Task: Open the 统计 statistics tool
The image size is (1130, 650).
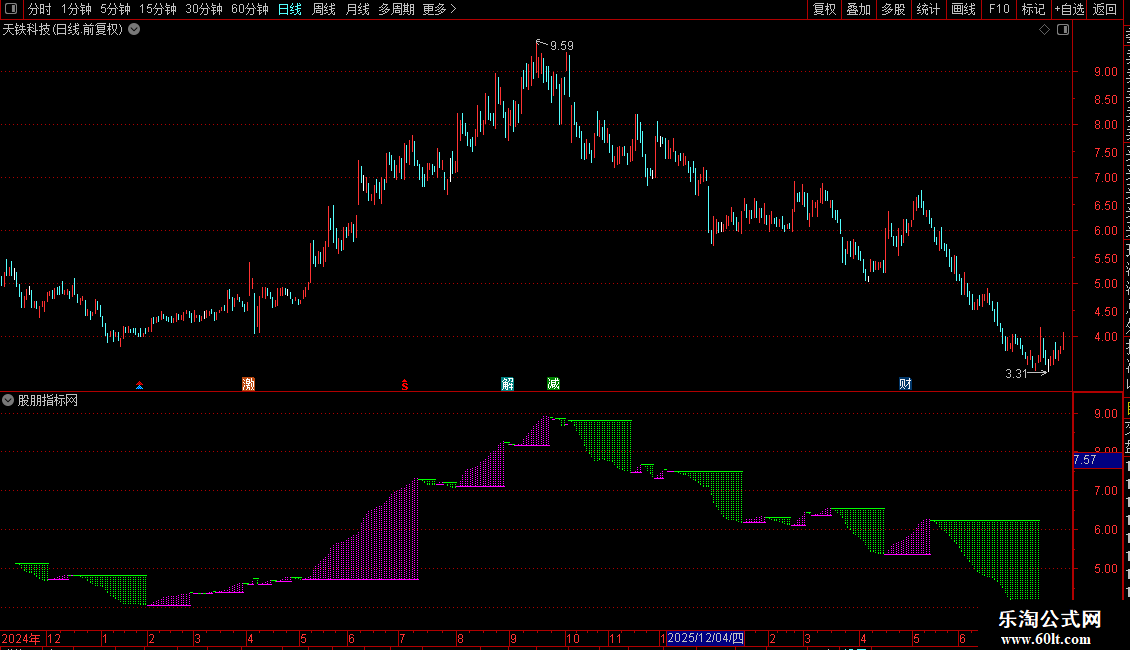Action: click(927, 9)
